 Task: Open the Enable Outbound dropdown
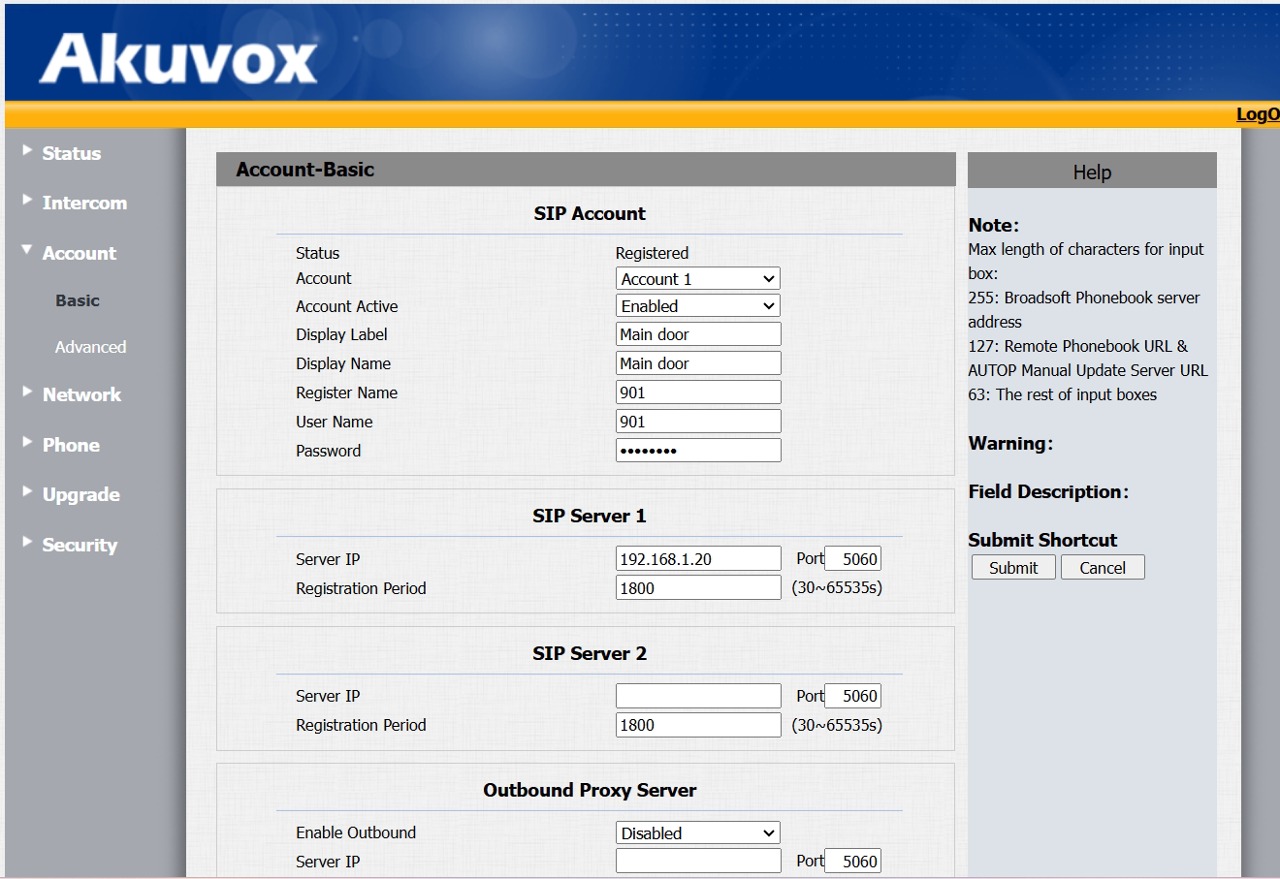point(697,833)
